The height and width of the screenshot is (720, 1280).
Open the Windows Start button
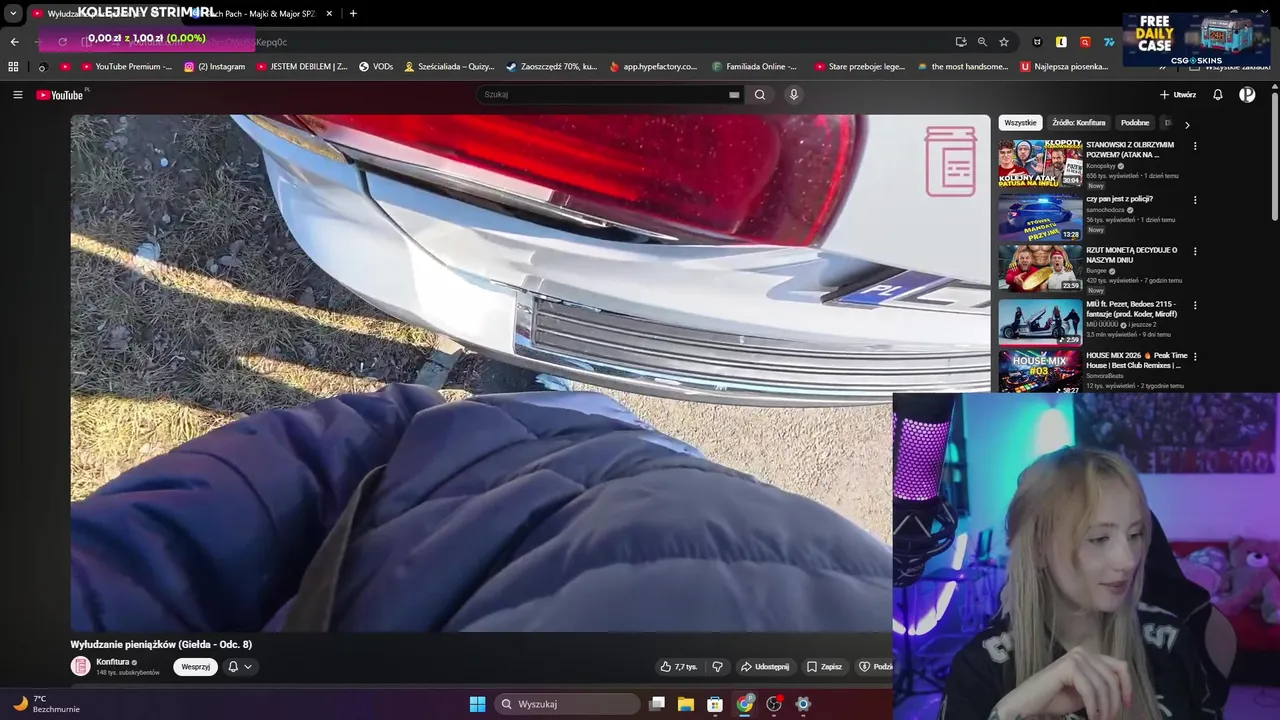[x=477, y=704]
